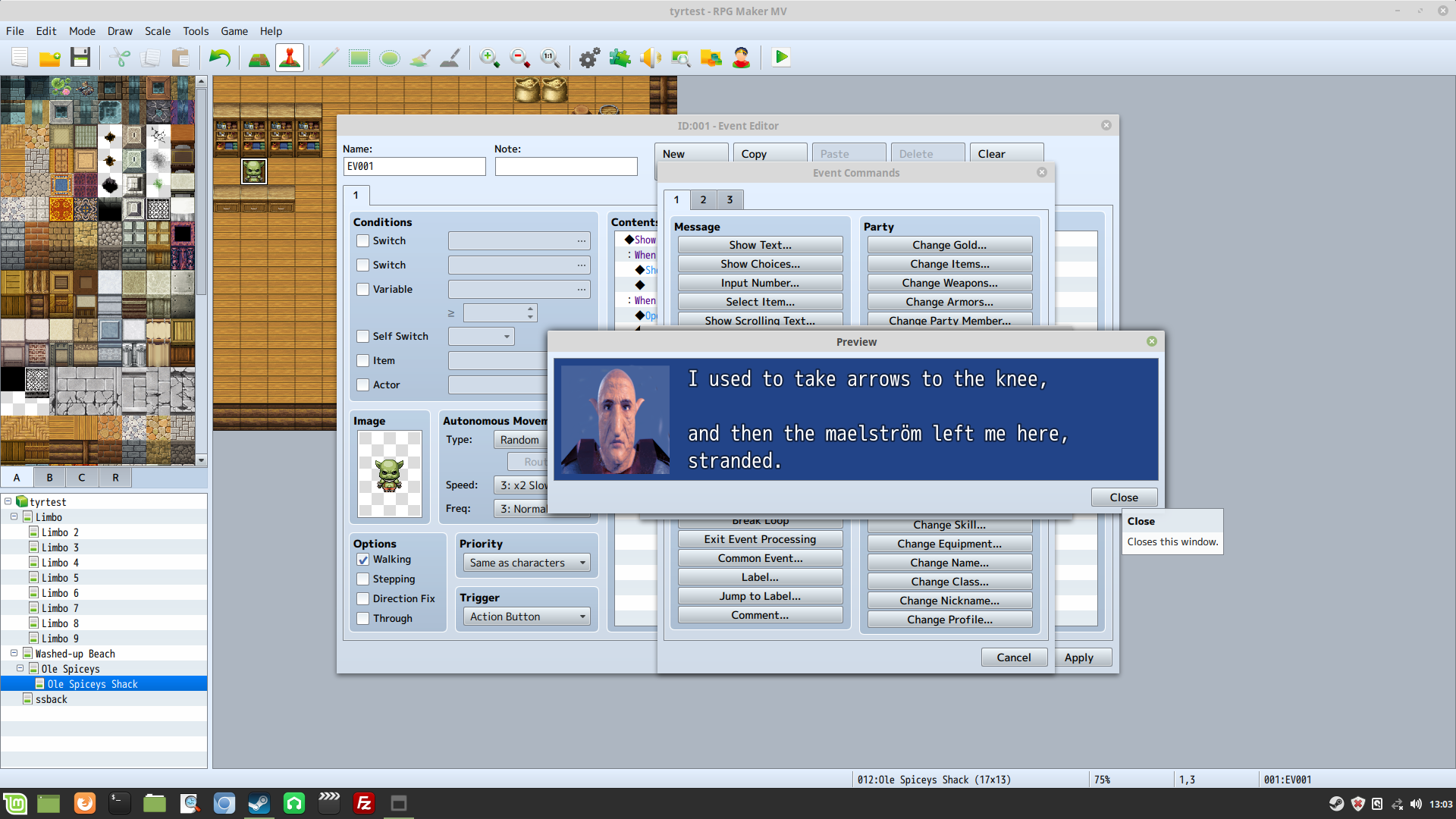
Task: Open the Plugin Manager puzzle icon
Action: 620,58
